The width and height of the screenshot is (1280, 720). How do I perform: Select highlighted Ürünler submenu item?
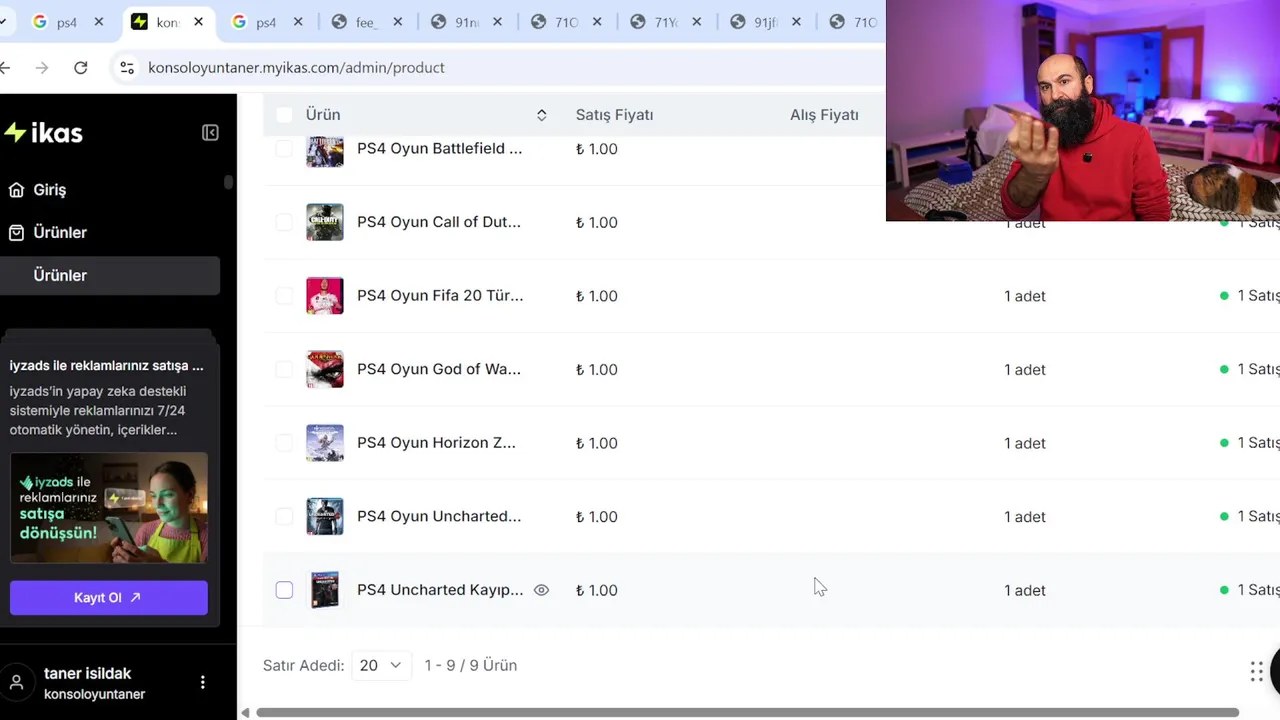(x=110, y=276)
